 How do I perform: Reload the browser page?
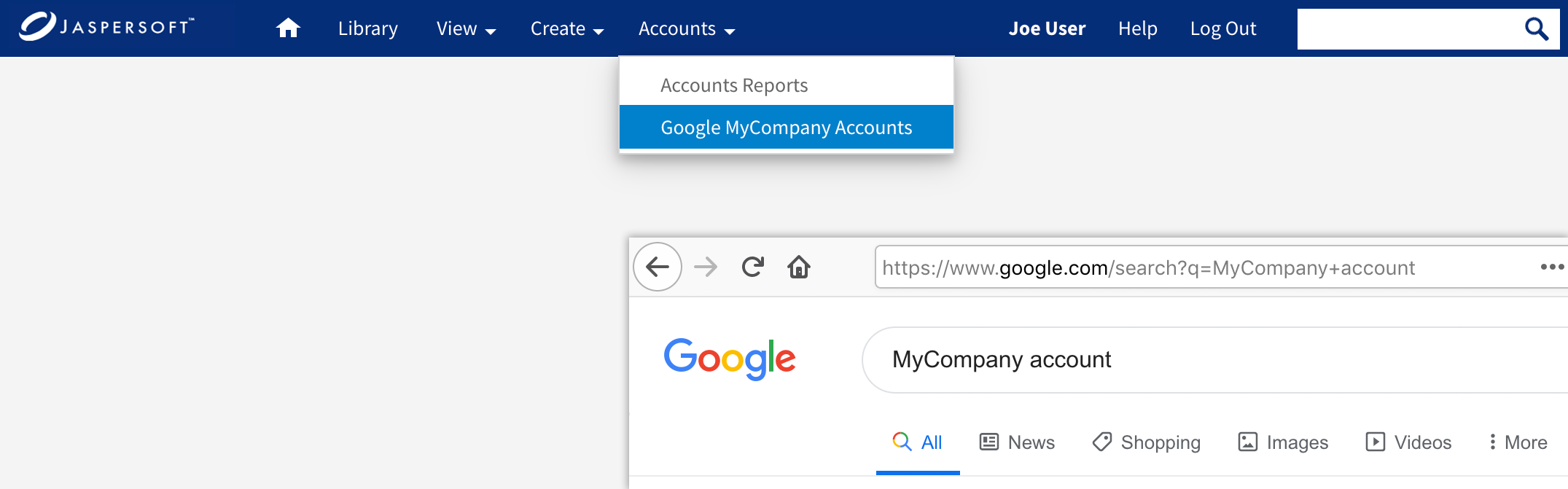coord(753,267)
